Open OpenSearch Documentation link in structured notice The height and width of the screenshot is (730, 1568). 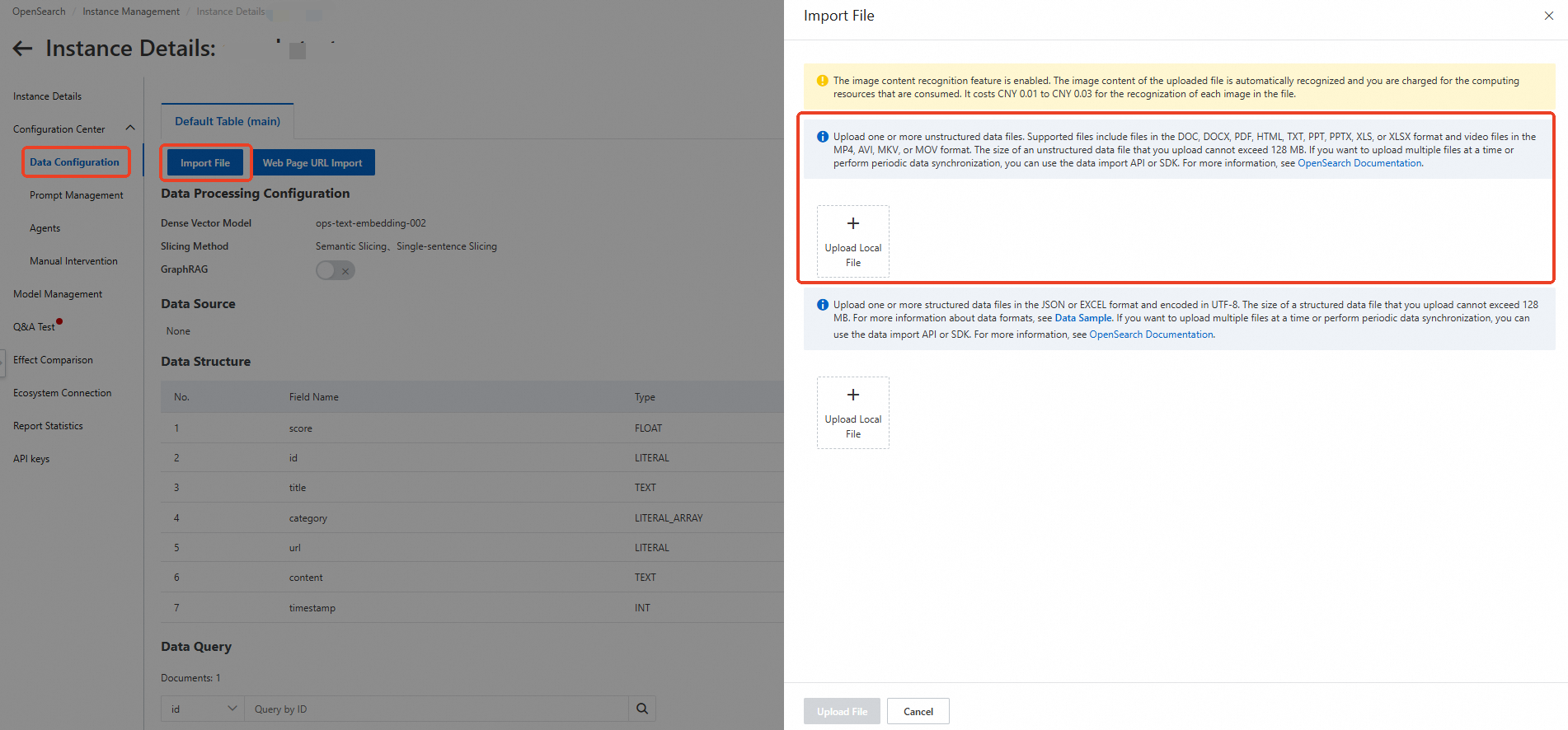click(1151, 335)
